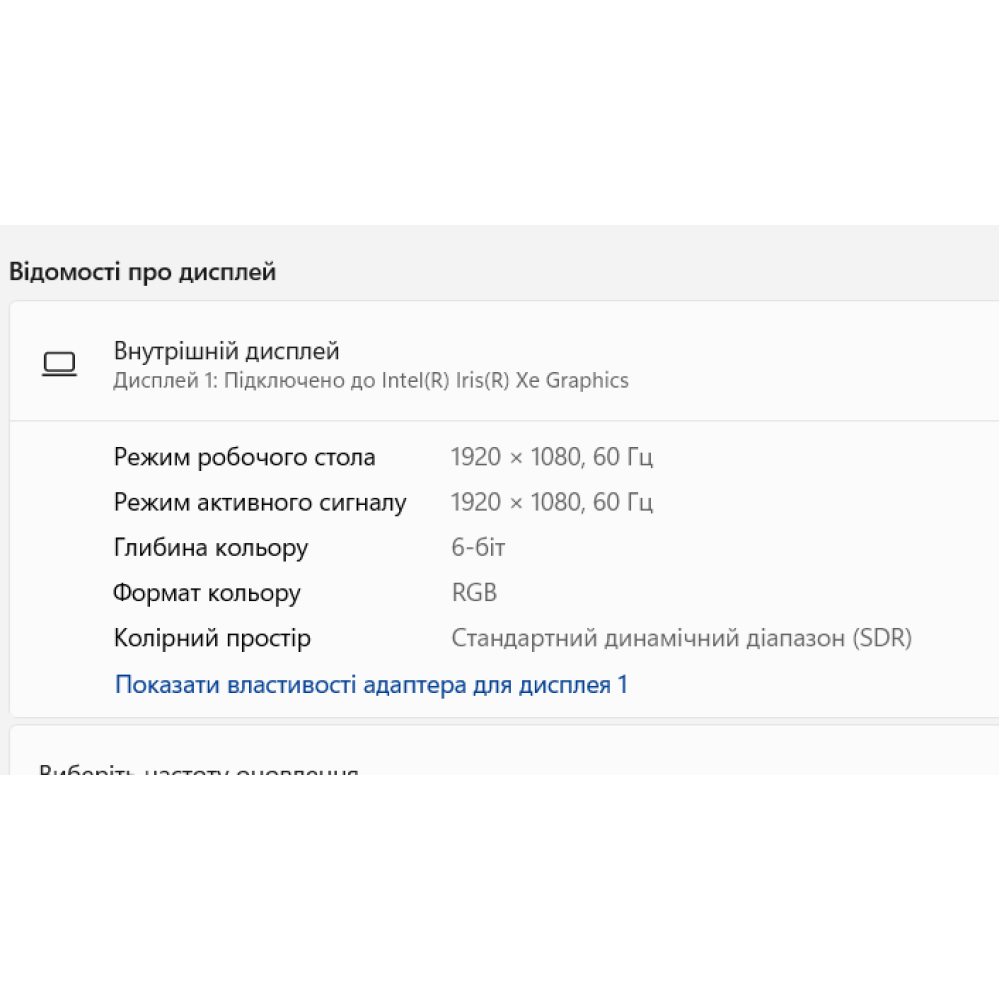Click the (SDR) abbreviation text
Viewport: 1000px width, 1000px height.
tap(882, 638)
